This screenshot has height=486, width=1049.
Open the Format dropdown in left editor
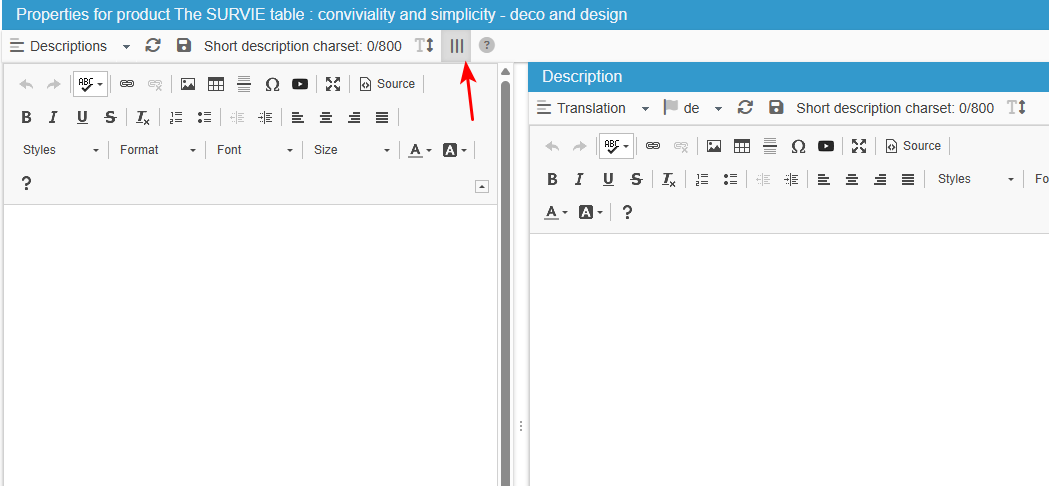(x=158, y=150)
